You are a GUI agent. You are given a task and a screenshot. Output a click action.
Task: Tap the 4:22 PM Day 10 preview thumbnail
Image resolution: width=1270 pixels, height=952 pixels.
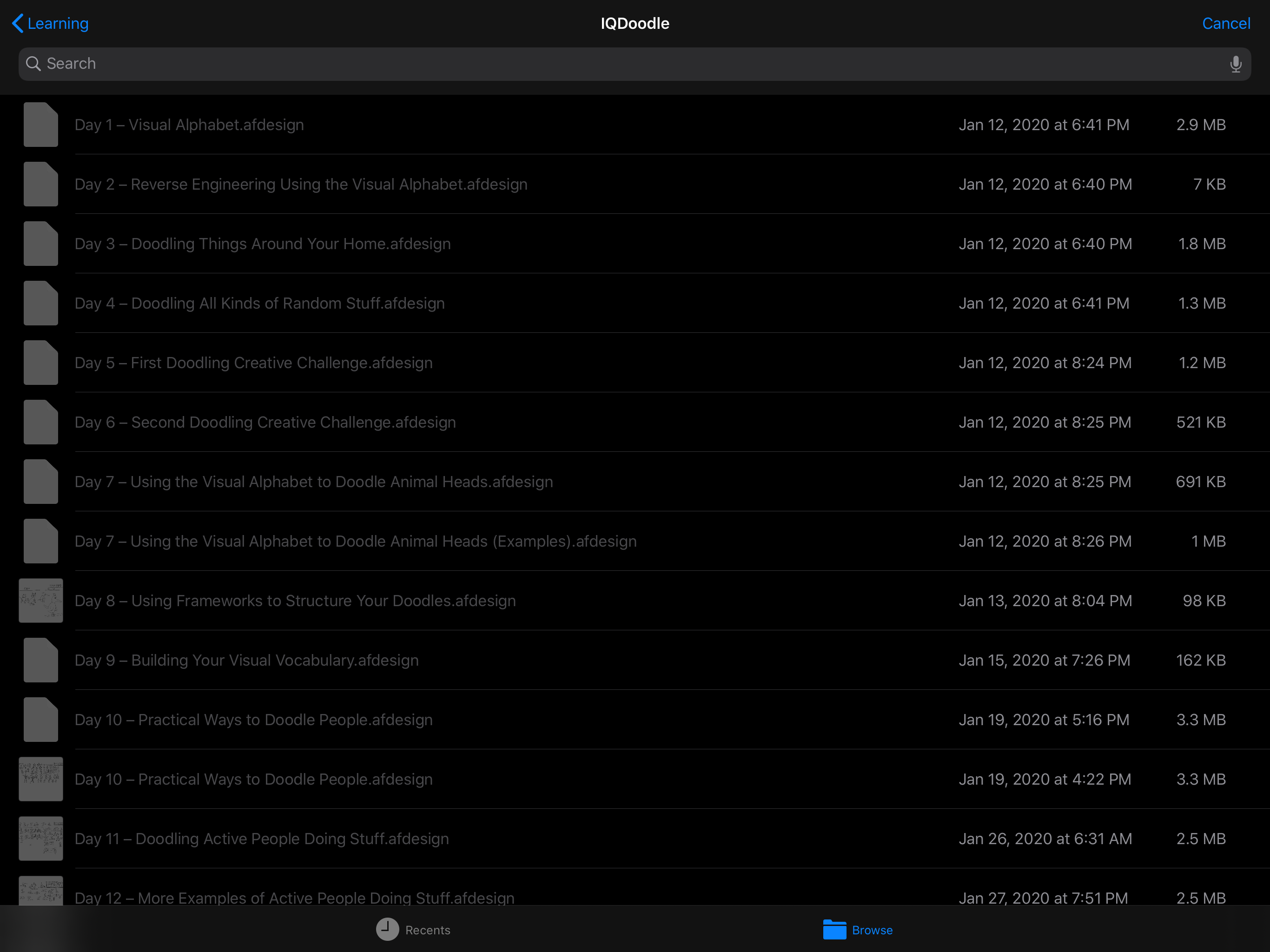[x=41, y=779]
